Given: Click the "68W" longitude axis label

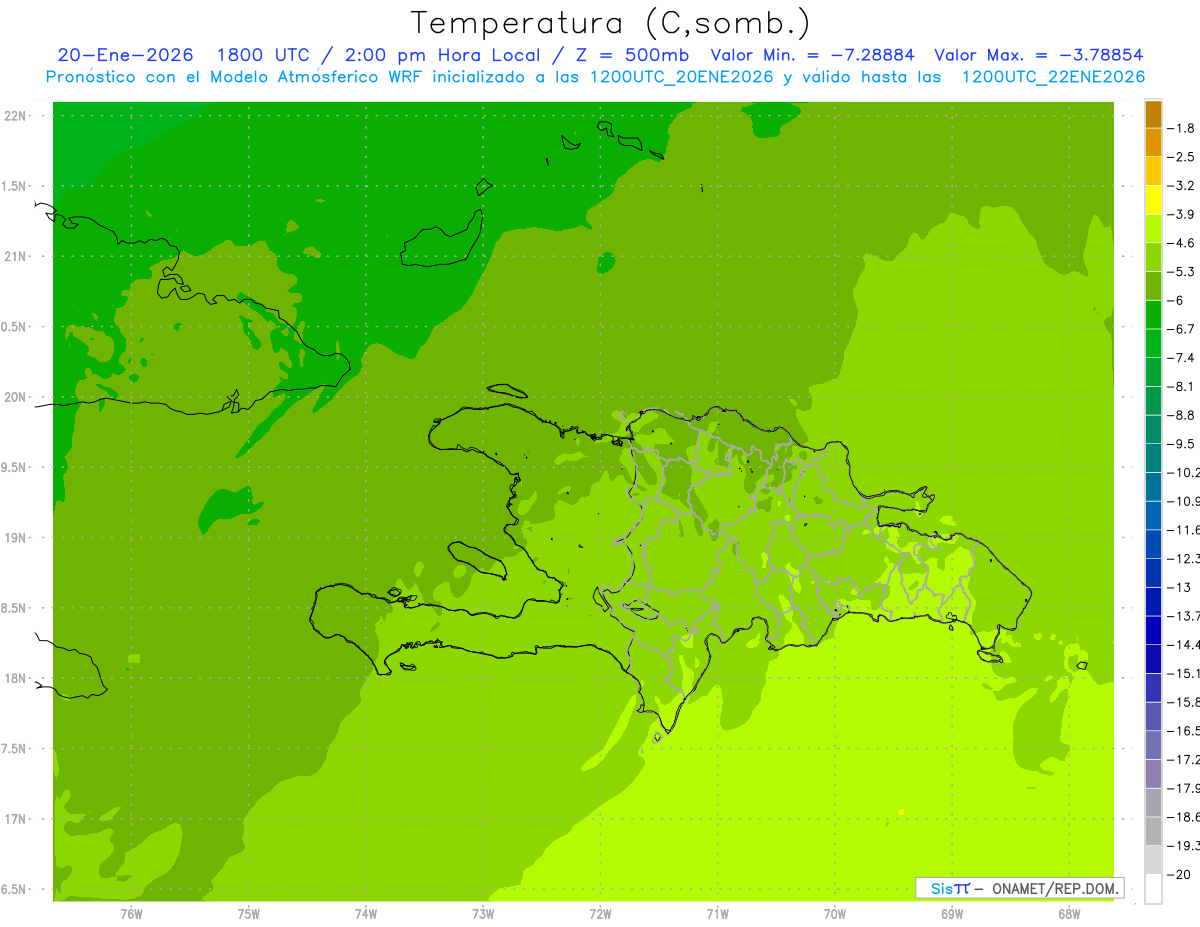Looking at the screenshot, I should tap(1068, 914).
